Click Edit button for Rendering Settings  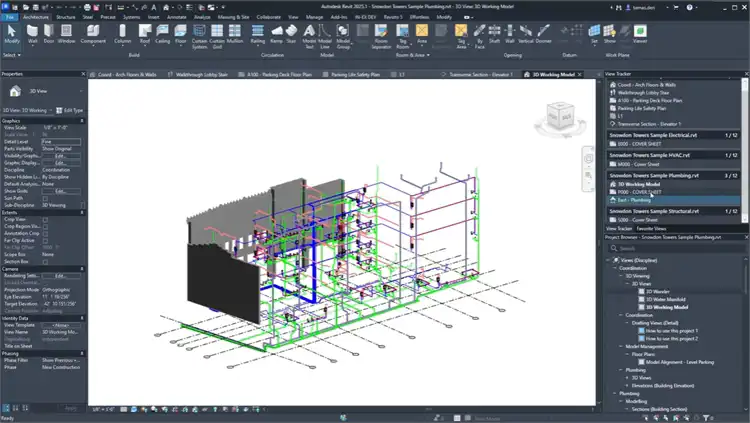pos(61,276)
